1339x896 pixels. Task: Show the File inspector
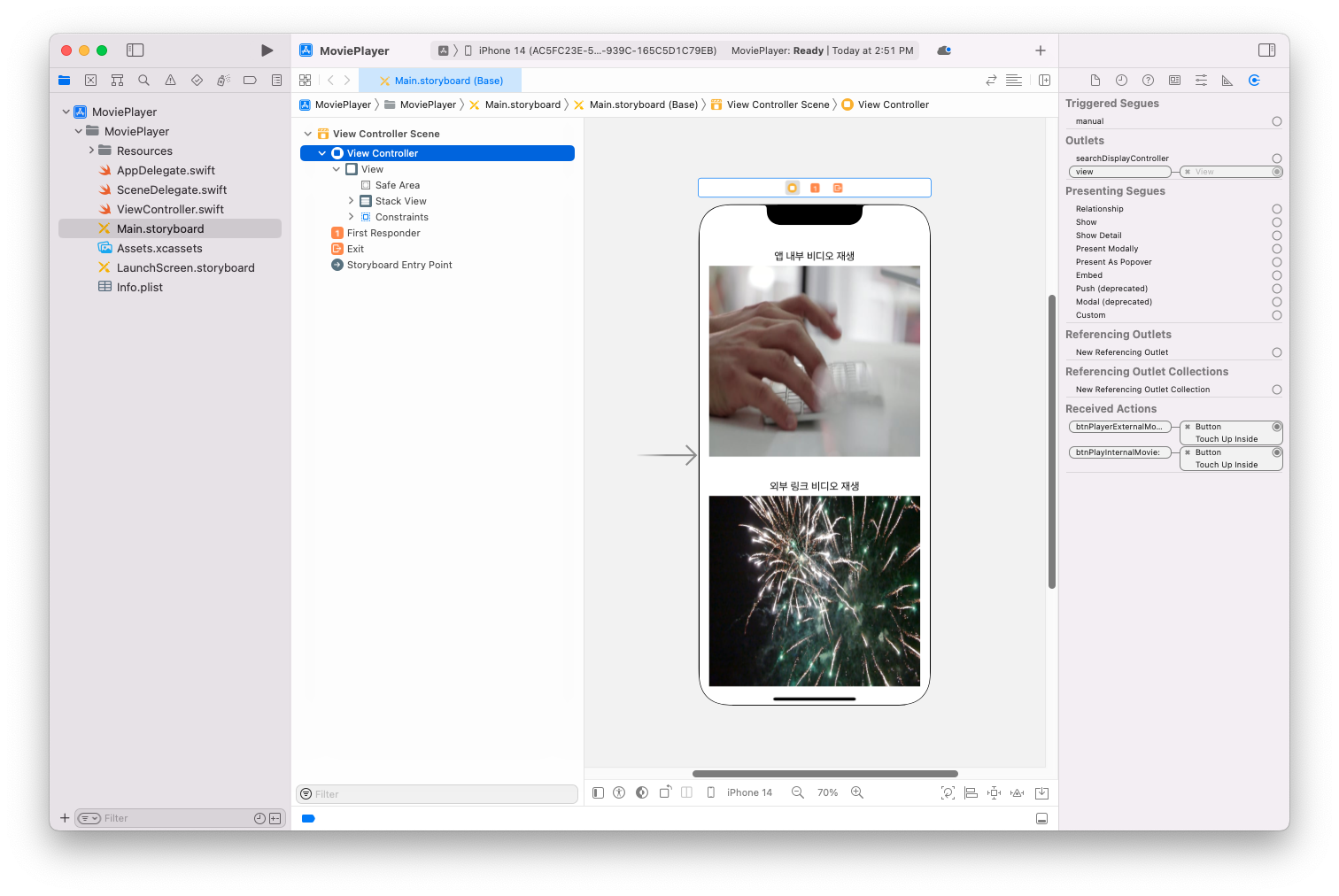pos(1095,81)
